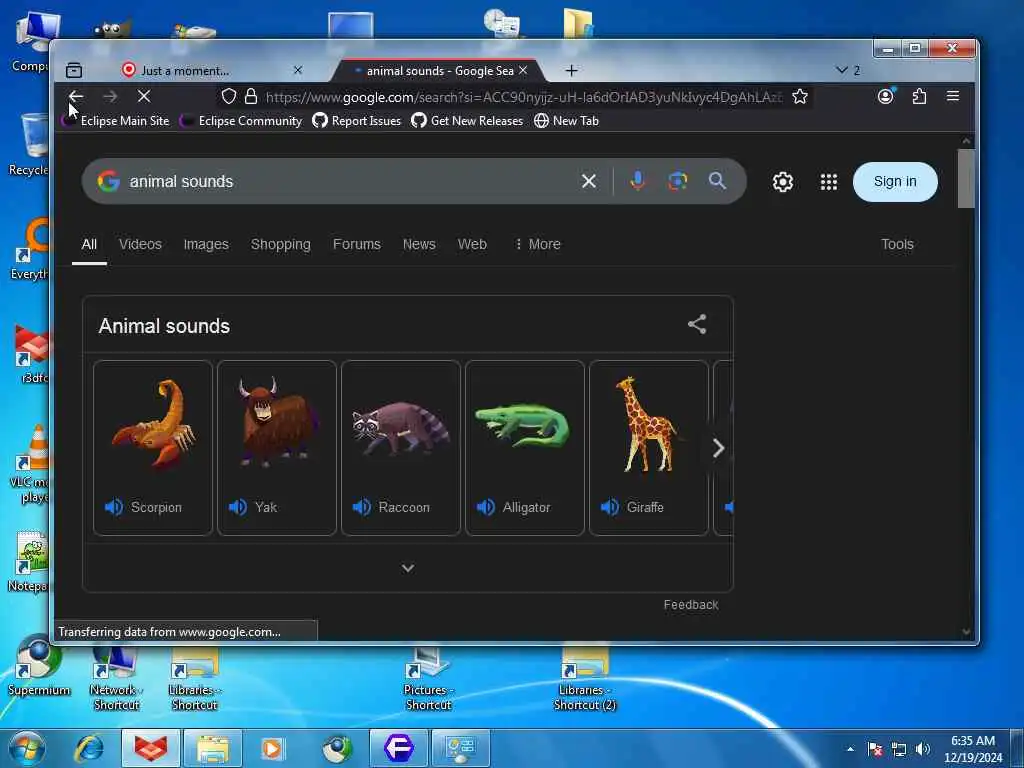Viewport: 1024px width, 768px height.
Task: Open the Firefox account profile icon
Action: click(x=886, y=97)
